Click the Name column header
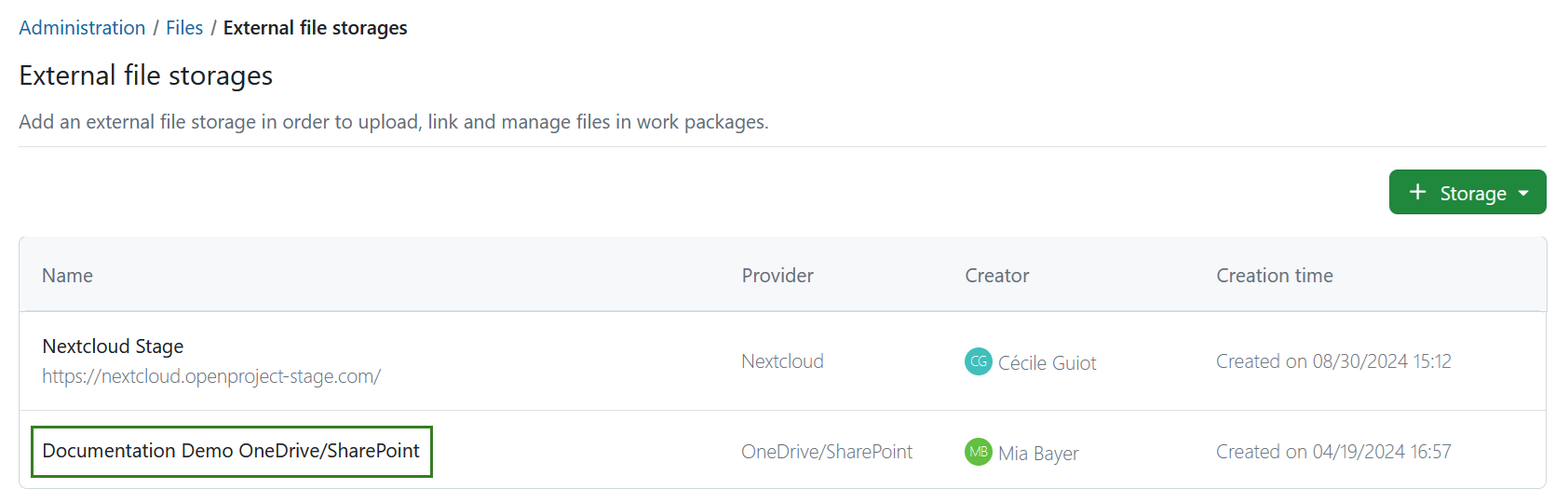Viewport: 1568px width, 503px height. coord(67,276)
